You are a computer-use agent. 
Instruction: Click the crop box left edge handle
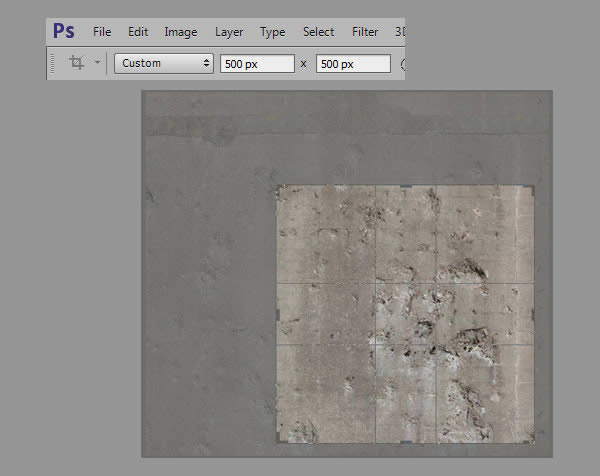click(277, 315)
